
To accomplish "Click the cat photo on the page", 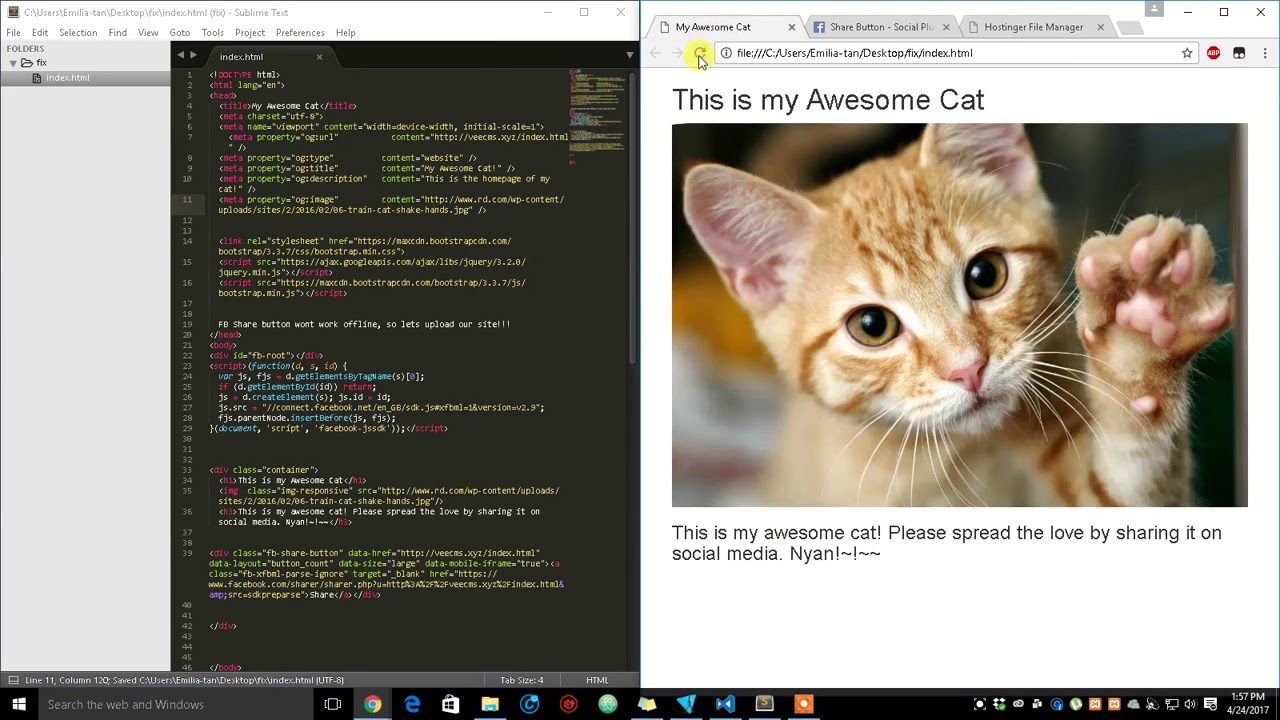I will pos(959,315).
